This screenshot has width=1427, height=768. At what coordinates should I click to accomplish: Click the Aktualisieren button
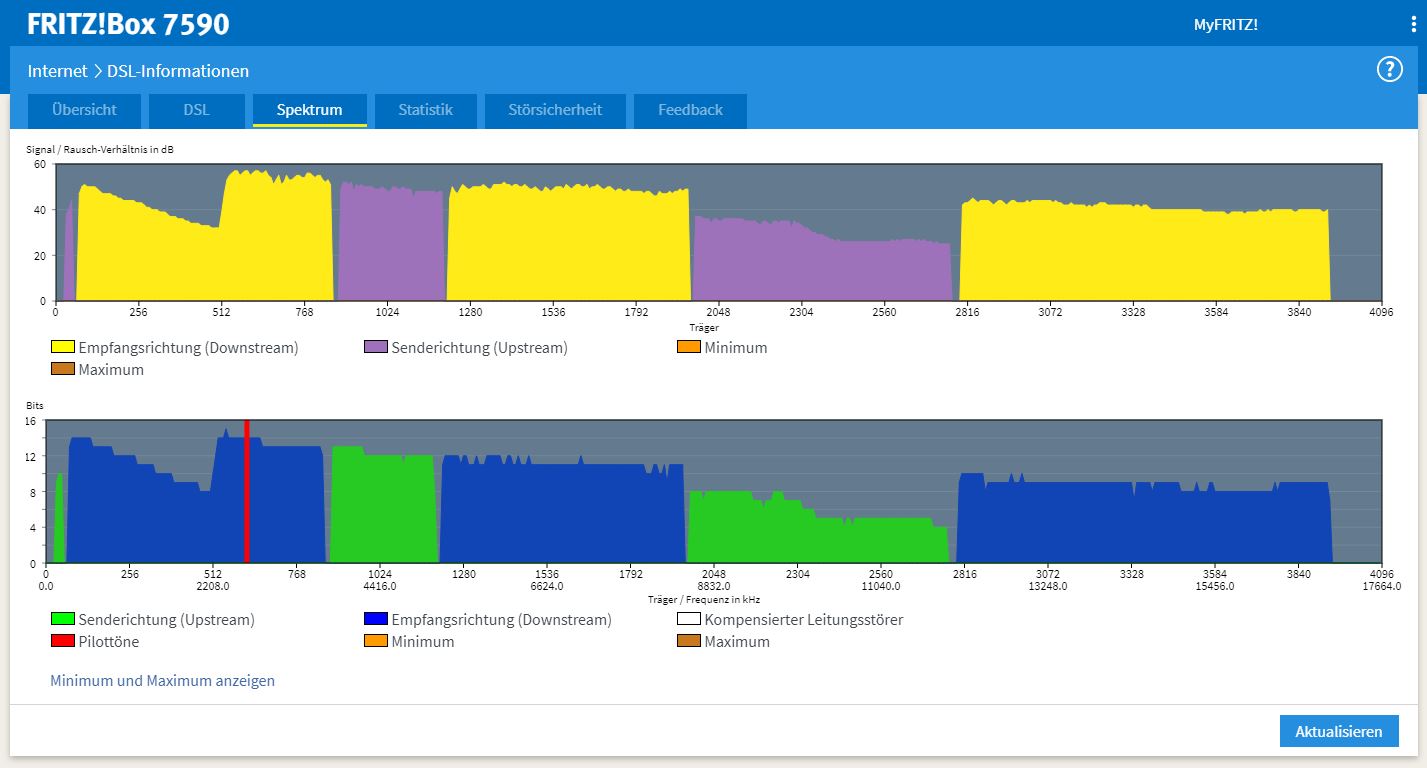(x=1339, y=731)
